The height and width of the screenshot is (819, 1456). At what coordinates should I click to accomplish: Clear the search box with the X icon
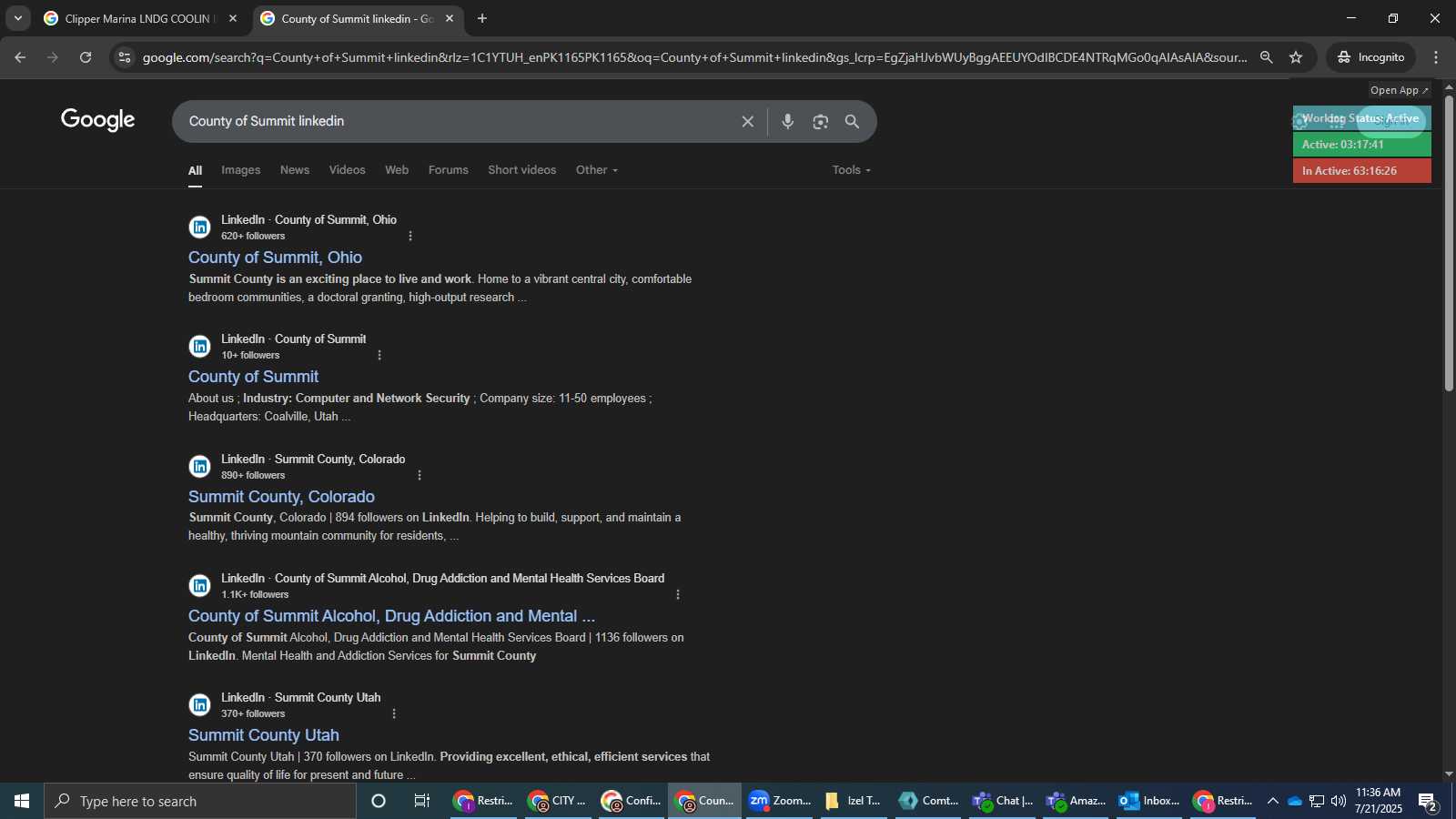pos(747,121)
